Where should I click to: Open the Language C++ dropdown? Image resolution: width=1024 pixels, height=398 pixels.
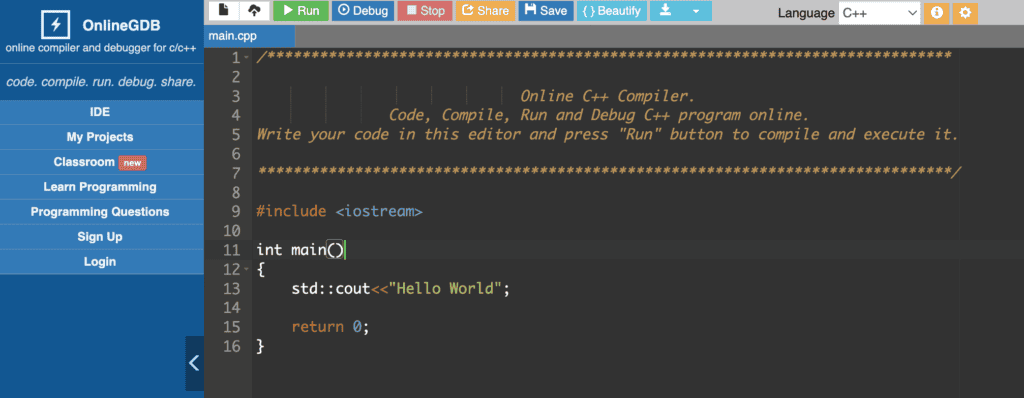pos(879,12)
